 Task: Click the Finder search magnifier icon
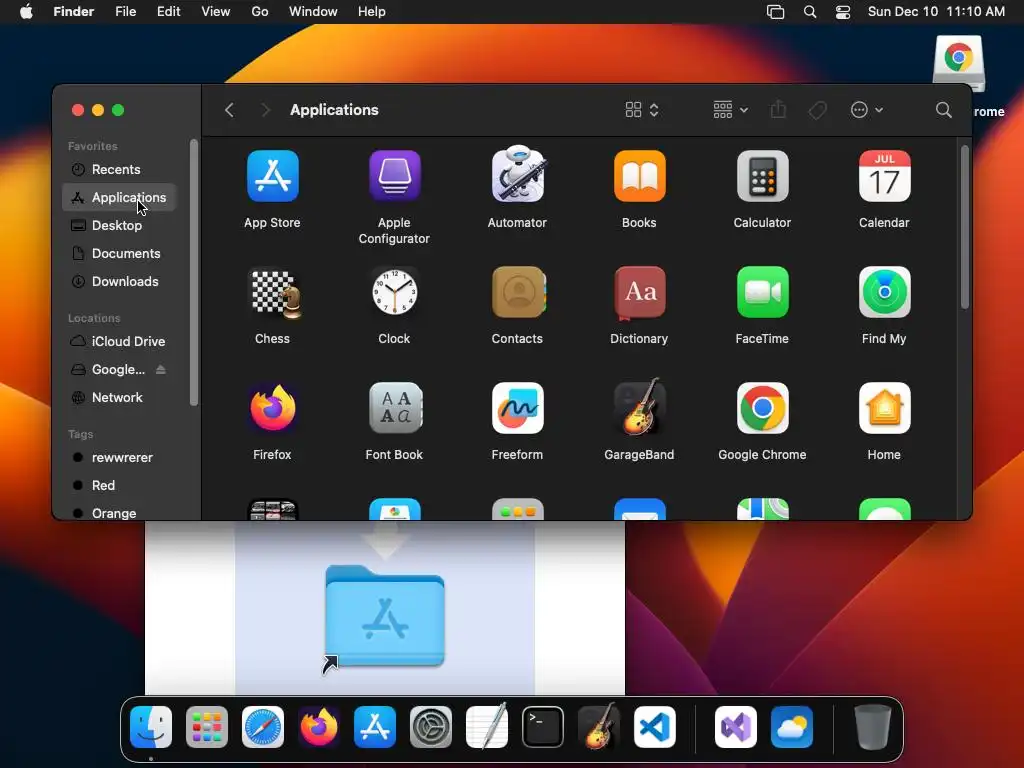943,110
